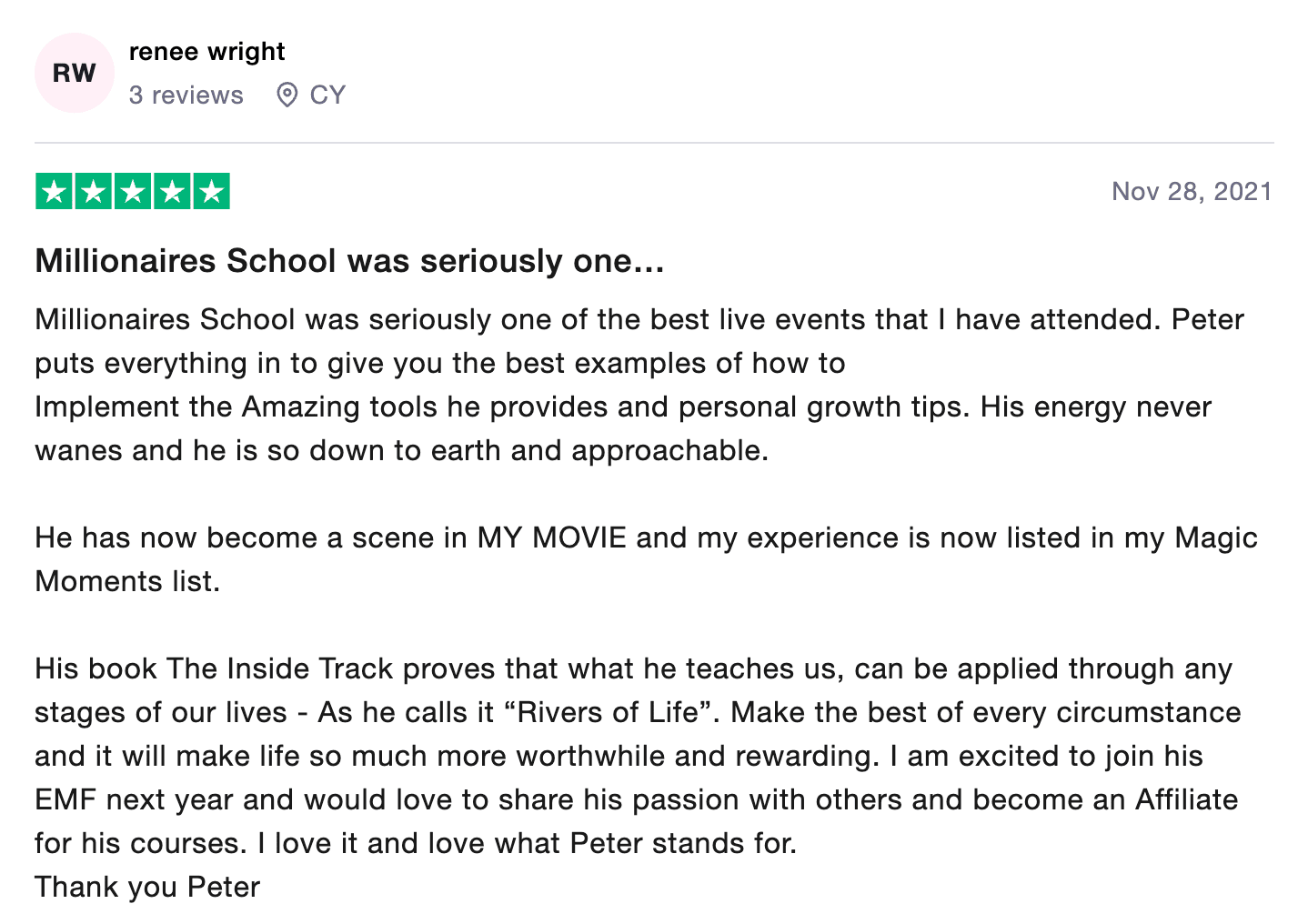Click the 'CY' country label
1308x924 pixels.
(327, 95)
